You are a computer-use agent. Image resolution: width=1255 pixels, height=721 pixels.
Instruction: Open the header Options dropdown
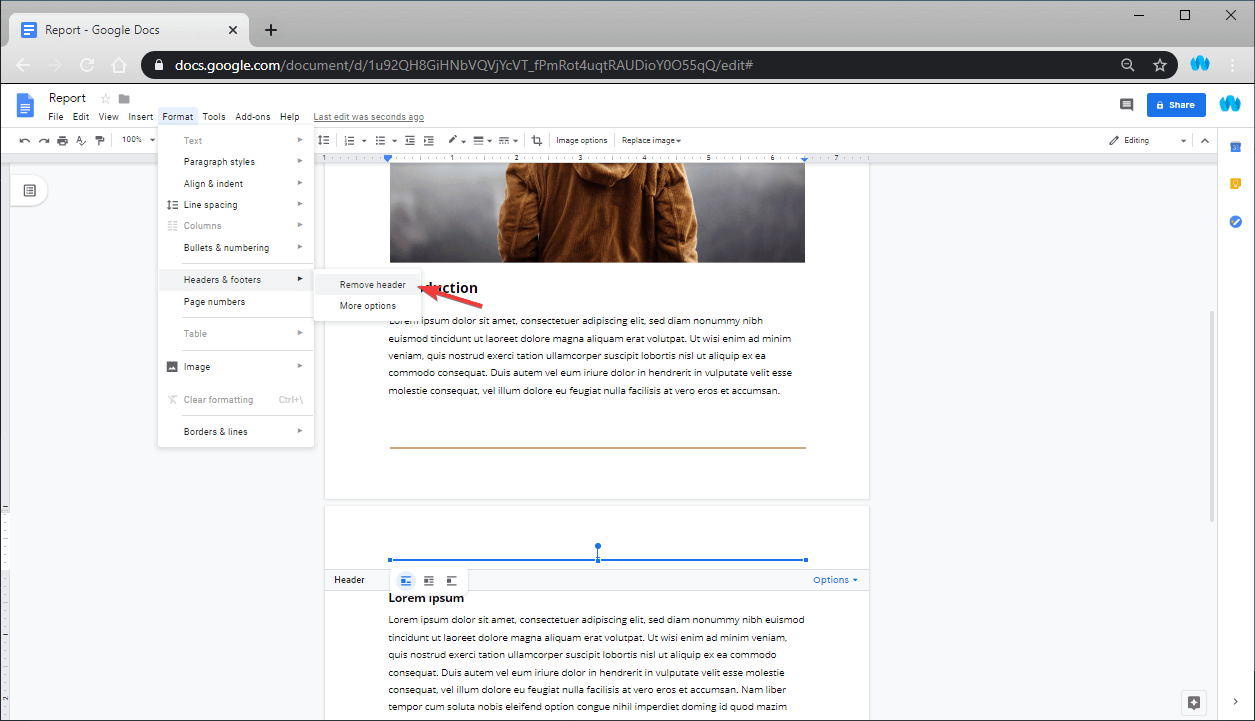click(x=834, y=579)
